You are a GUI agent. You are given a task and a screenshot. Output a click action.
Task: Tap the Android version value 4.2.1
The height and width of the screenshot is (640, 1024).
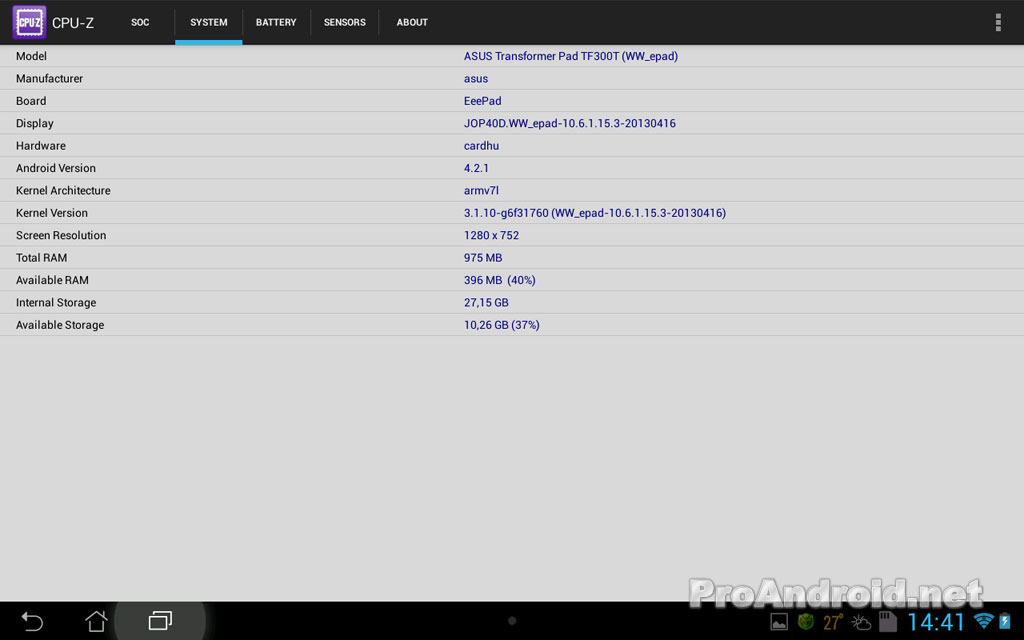coord(476,168)
